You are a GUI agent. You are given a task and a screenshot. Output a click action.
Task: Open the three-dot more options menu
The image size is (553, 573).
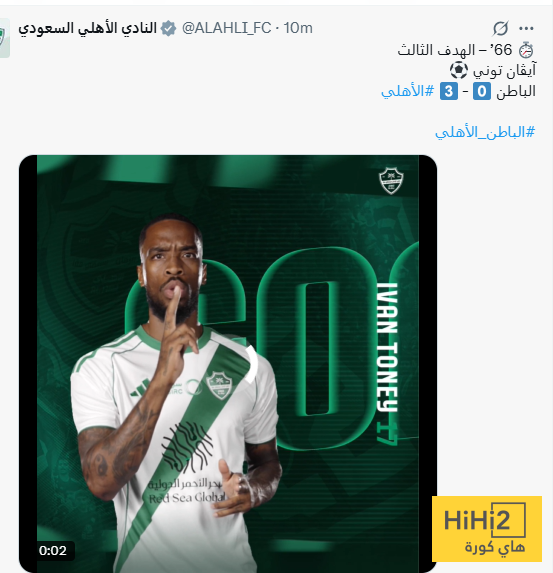point(526,28)
